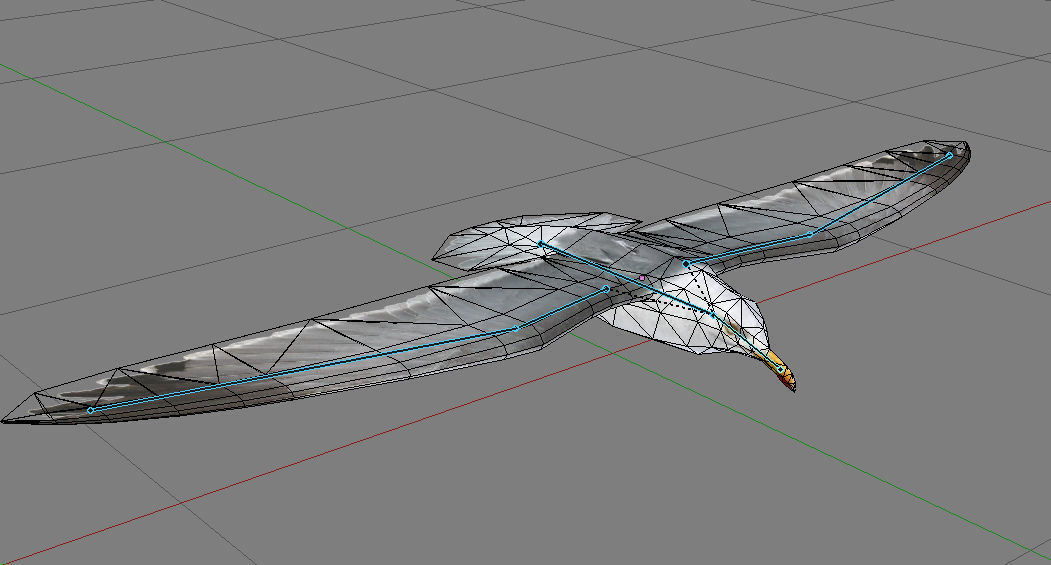This screenshot has width=1051, height=565.
Task: Select the neck bone joint on the white chest
Action: 713,313
